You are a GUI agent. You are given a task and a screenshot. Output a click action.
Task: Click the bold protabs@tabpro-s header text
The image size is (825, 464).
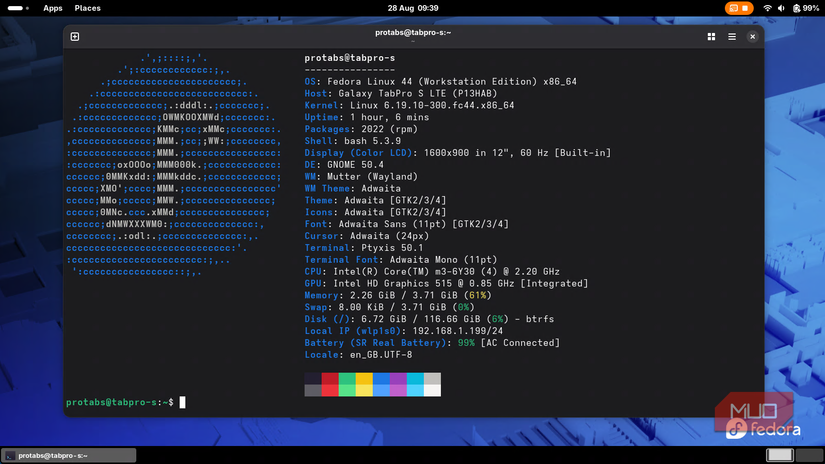coord(349,58)
